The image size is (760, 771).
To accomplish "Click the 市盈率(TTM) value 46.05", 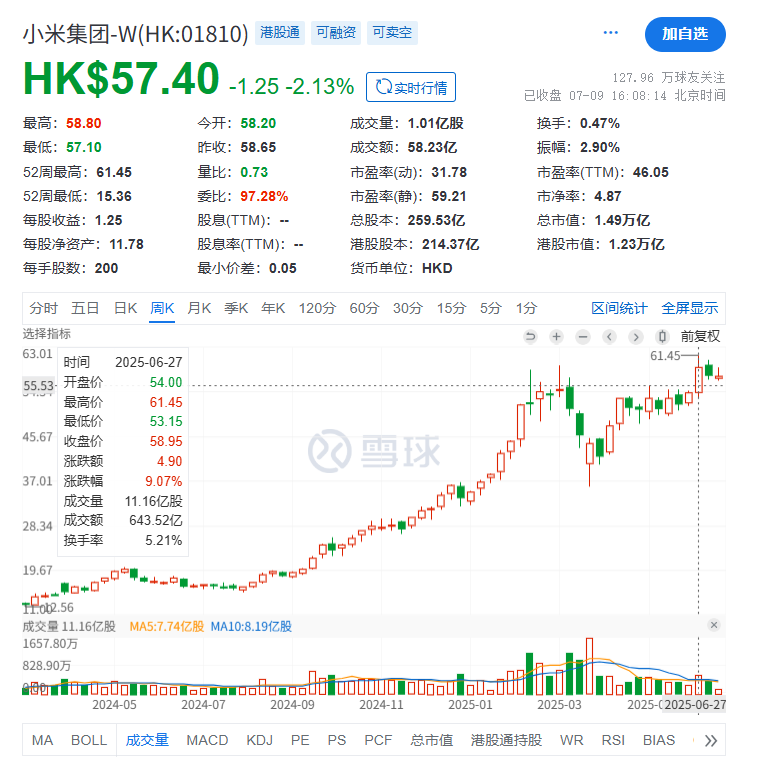I will [x=650, y=172].
